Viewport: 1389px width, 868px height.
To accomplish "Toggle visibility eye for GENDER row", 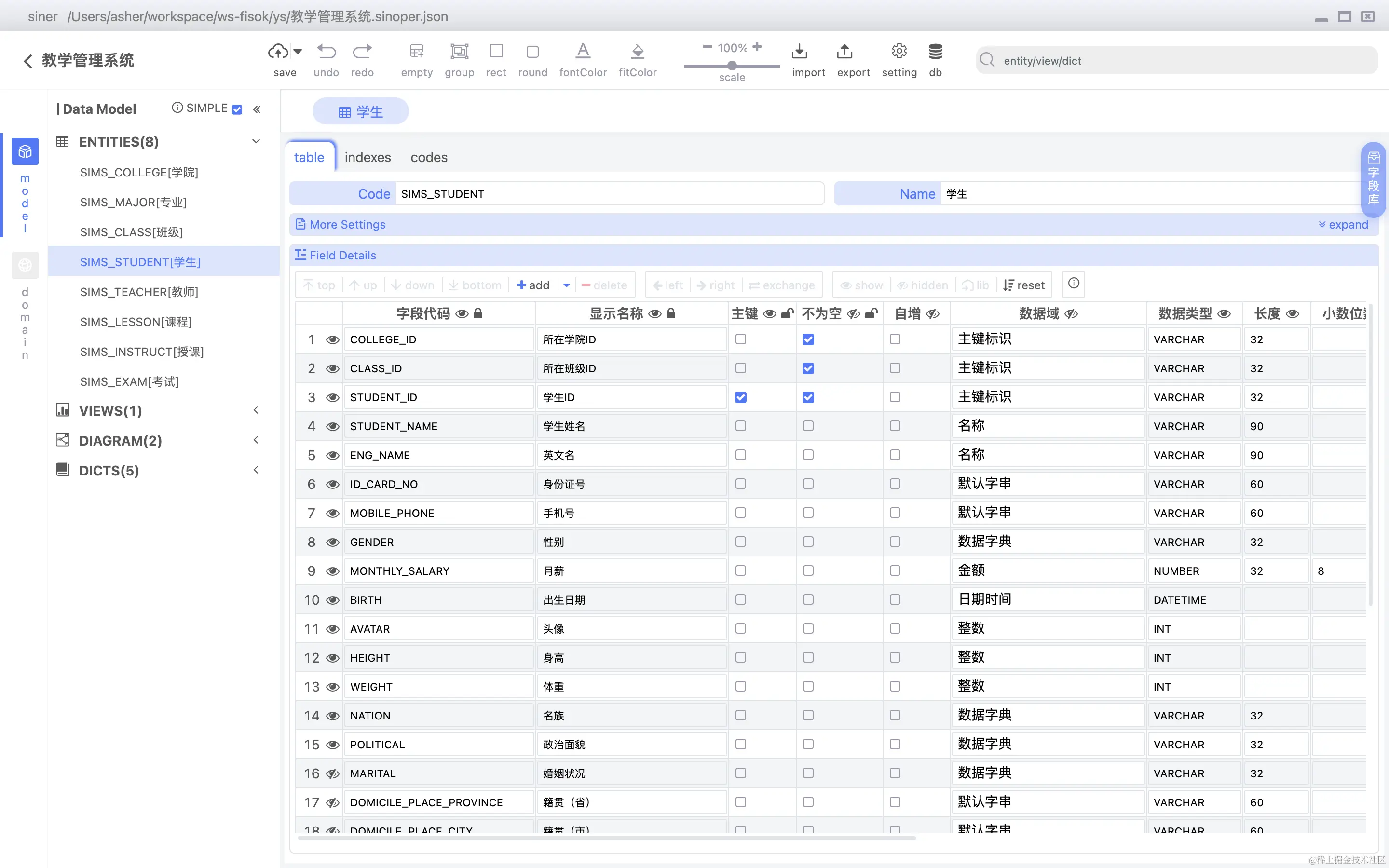I will tap(332, 542).
